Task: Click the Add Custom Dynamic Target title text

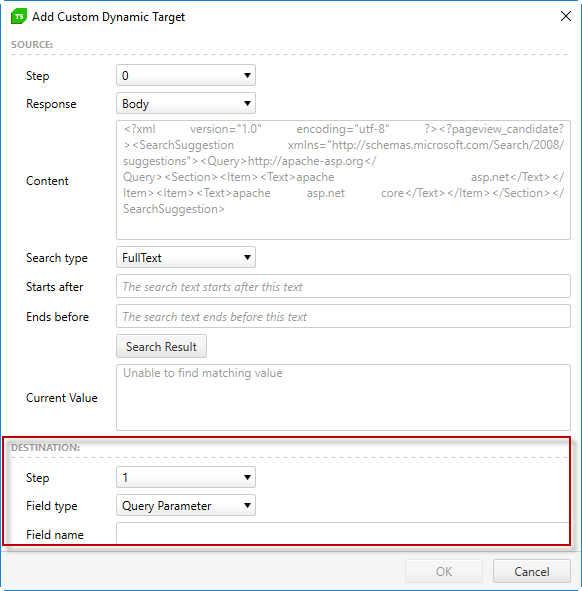Action: [x=109, y=17]
